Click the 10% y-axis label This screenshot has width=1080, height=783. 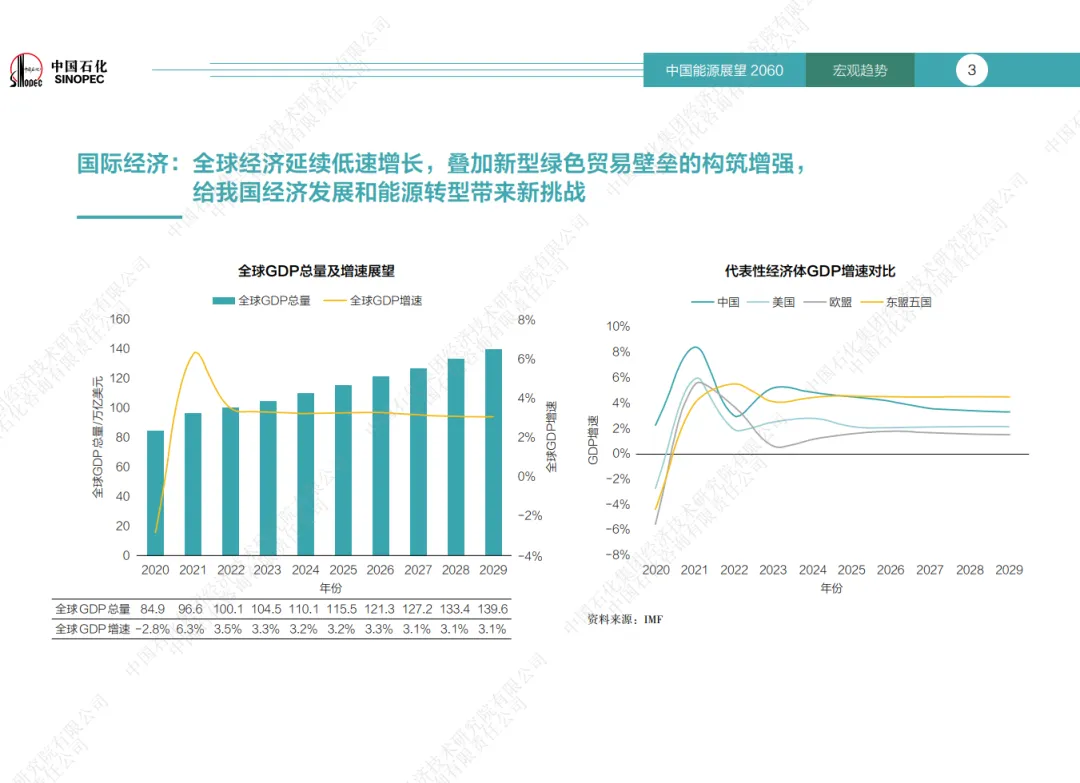(x=618, y=326)
